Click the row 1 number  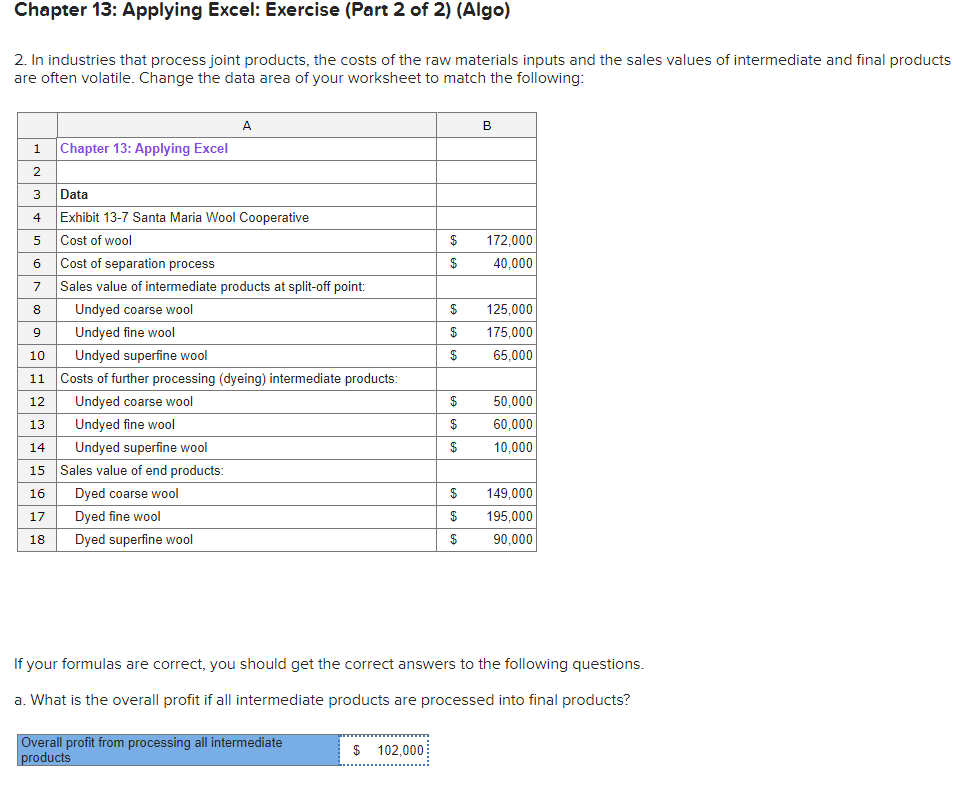36,148
